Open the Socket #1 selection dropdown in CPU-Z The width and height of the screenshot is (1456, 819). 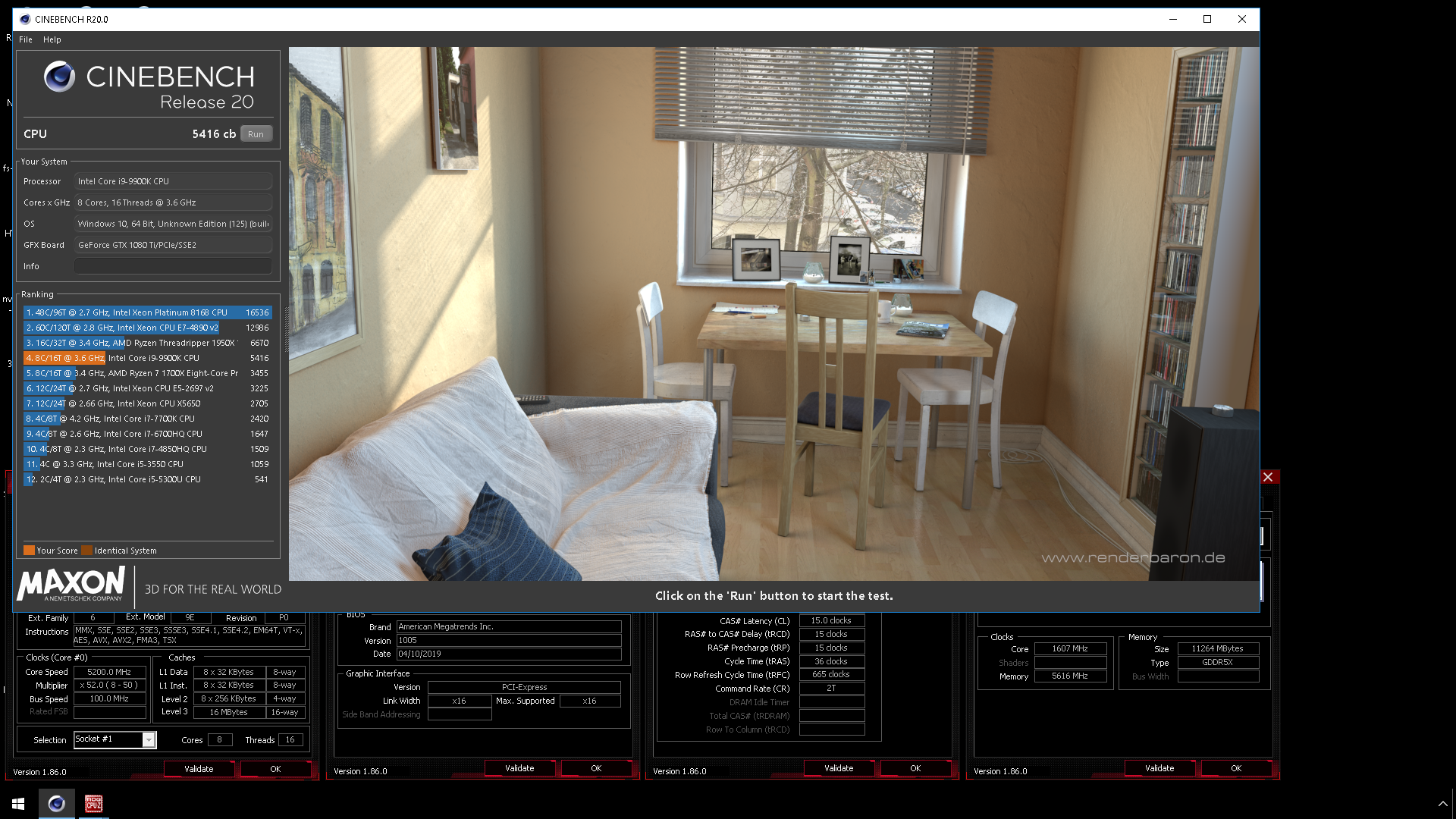149,739
